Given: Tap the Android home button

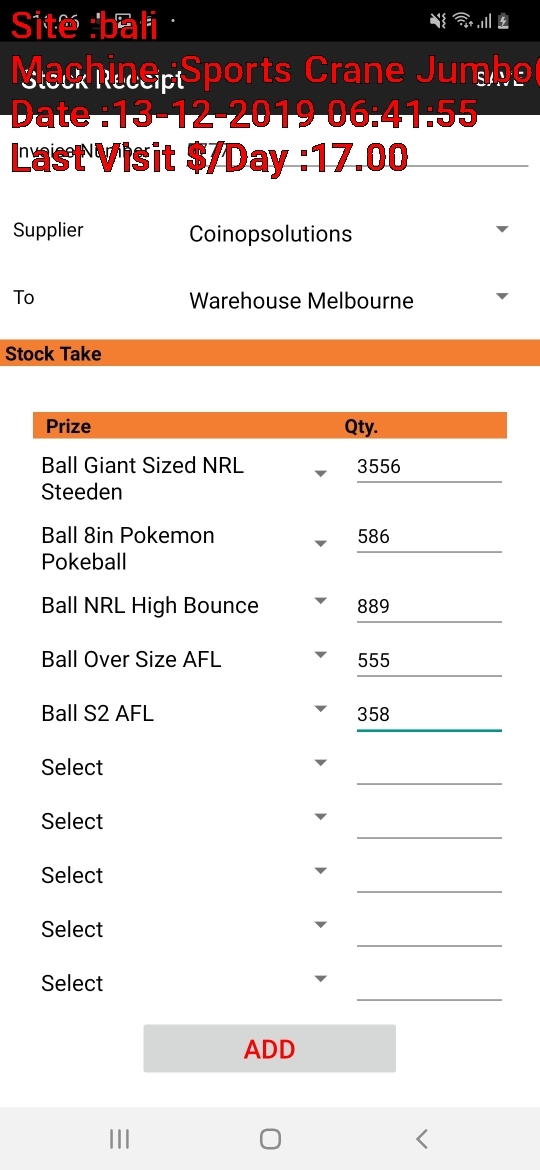Looking at the screenshot, I should click(x=270, y=1139).
